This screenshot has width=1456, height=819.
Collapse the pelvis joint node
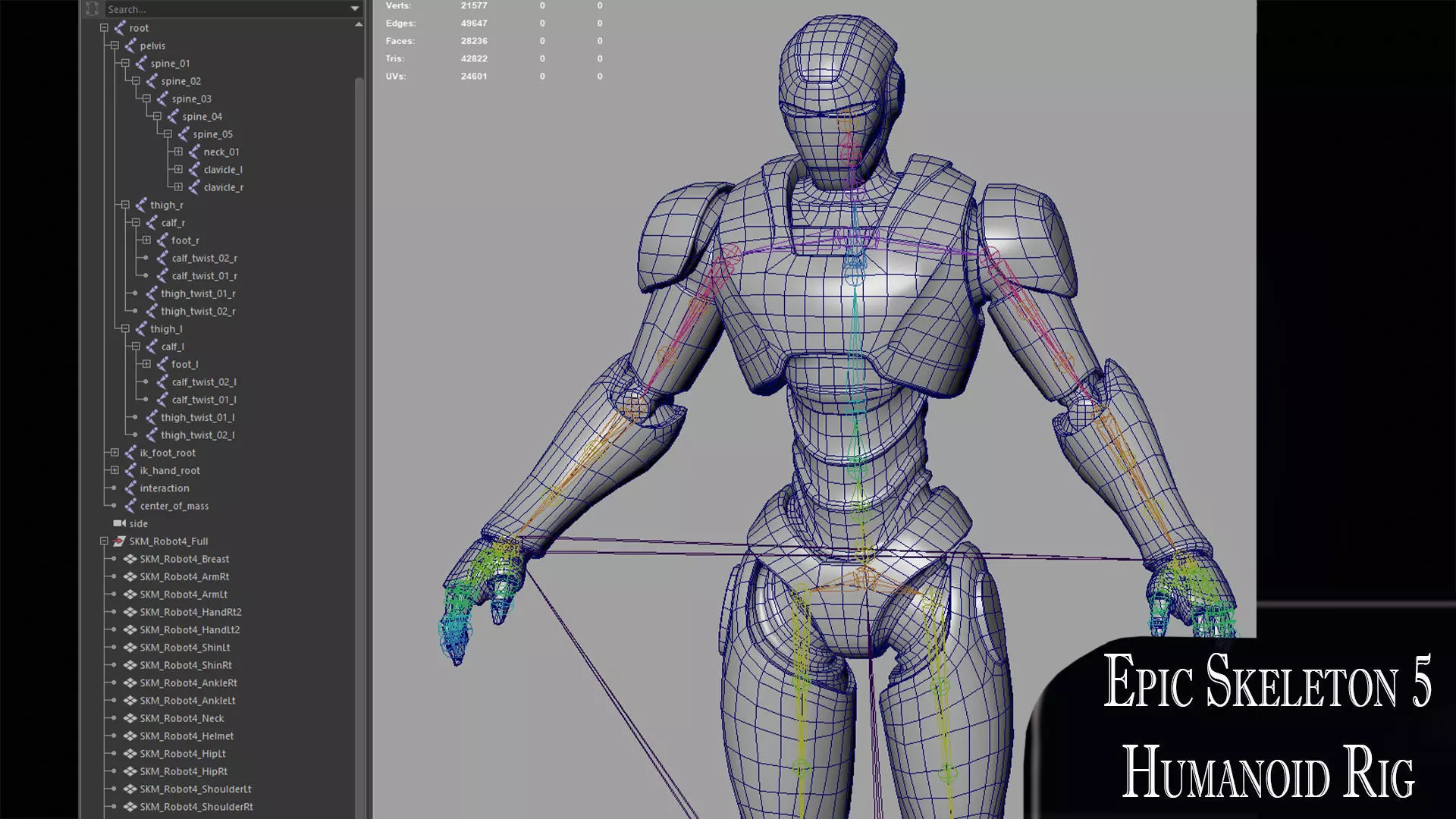pos(115,45)
